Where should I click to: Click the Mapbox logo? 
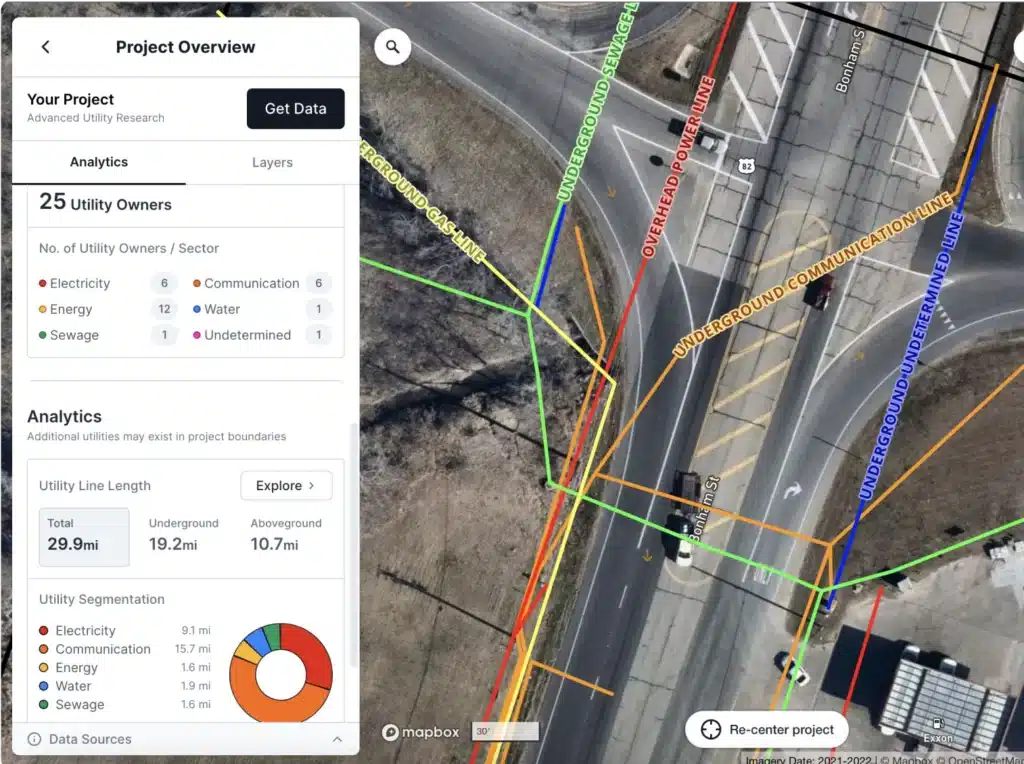tap(421, 732)
